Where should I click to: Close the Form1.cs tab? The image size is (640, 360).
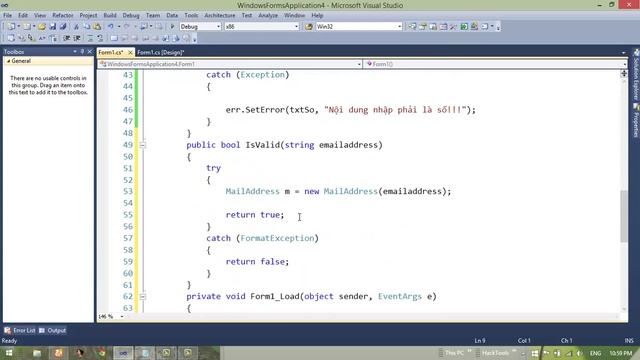130,52
